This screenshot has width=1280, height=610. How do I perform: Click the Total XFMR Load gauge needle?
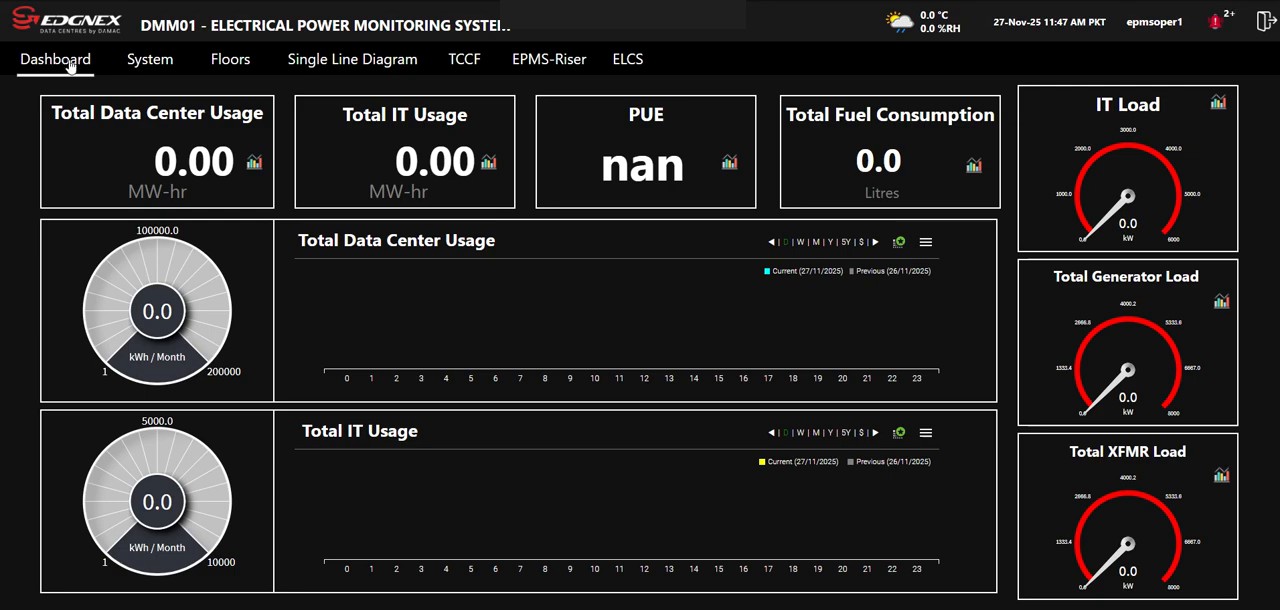click(1108, 564)
